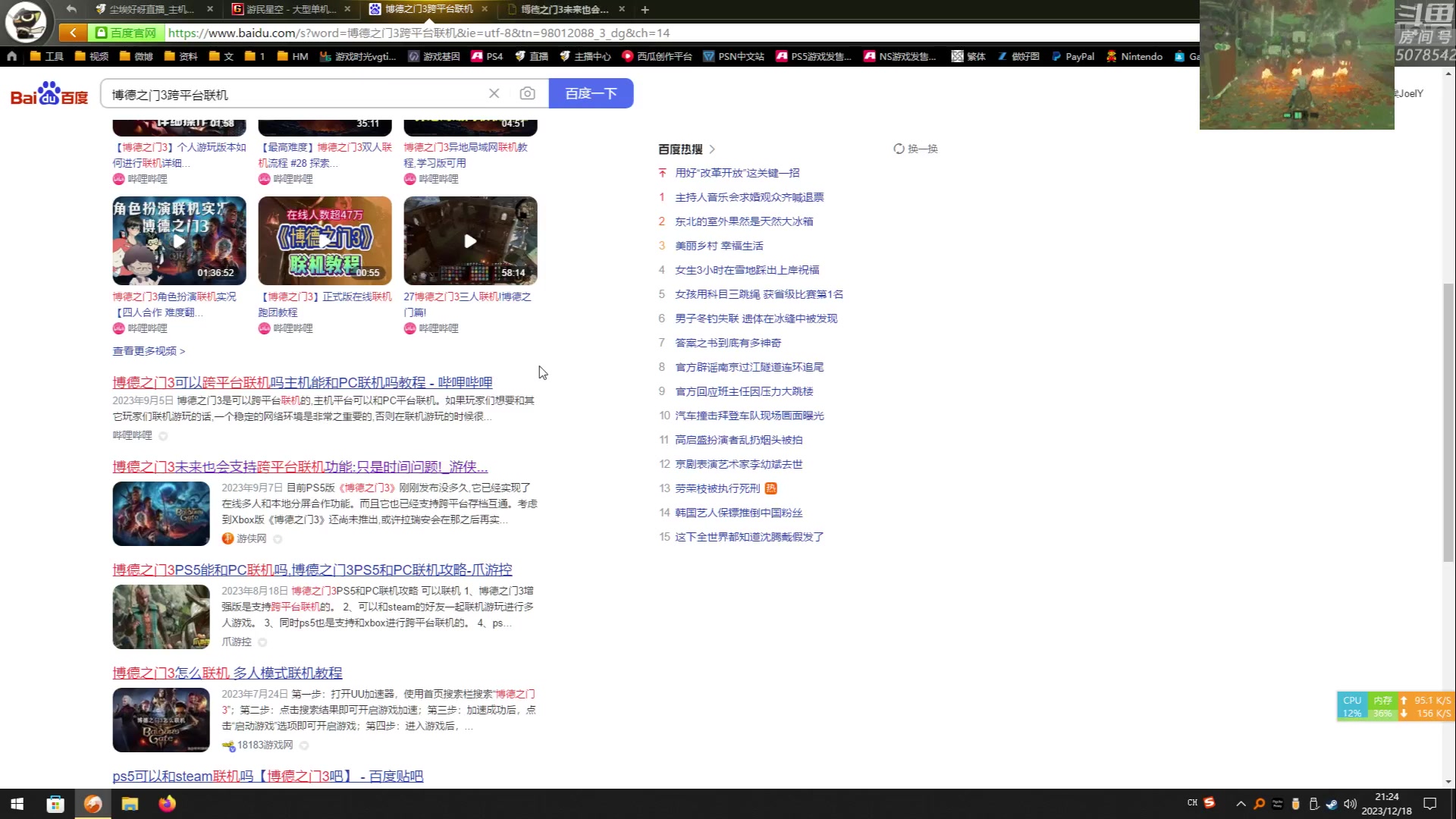Open the 西瓜创作平台 bookmark
This screenshot has width=1456, height=819.
657,56
